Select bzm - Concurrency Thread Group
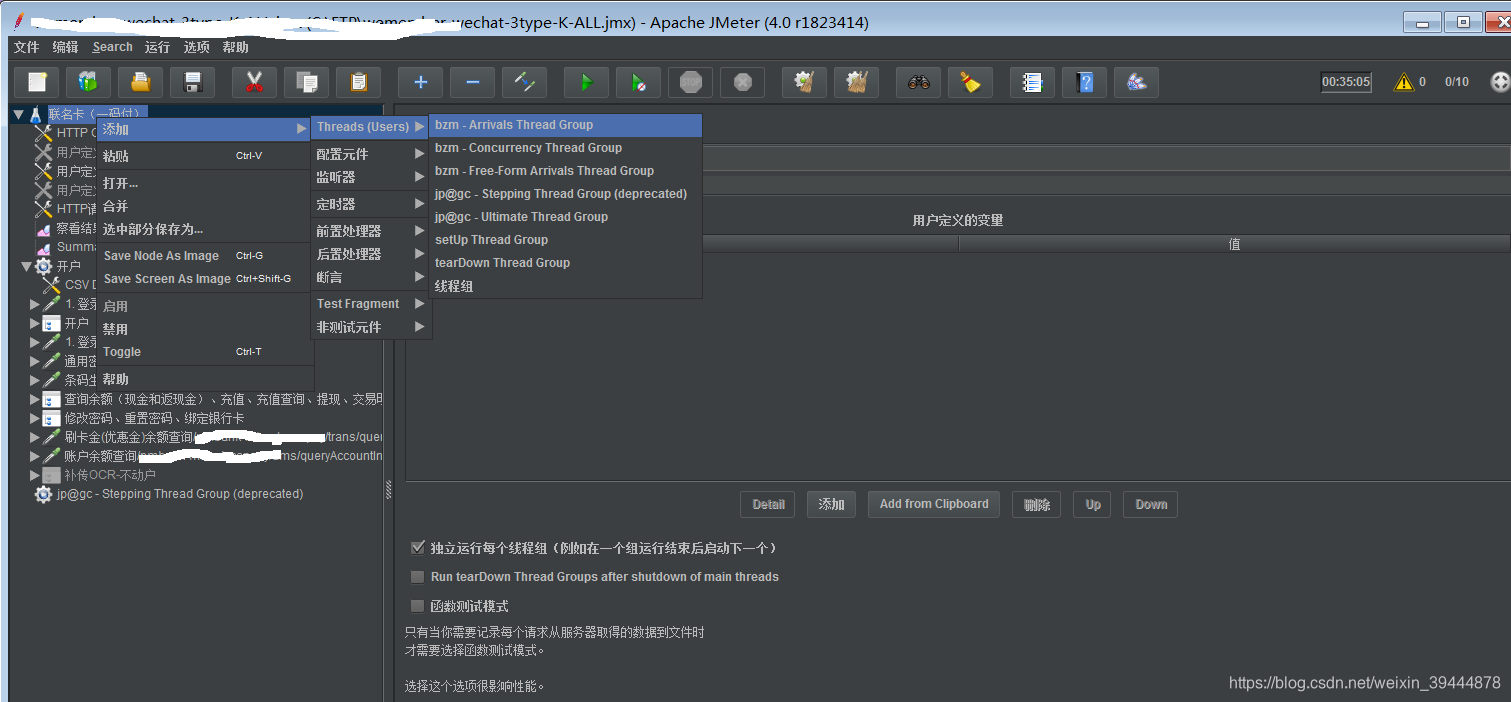This screenshot has width=1511, height=702. coord(566,148)
